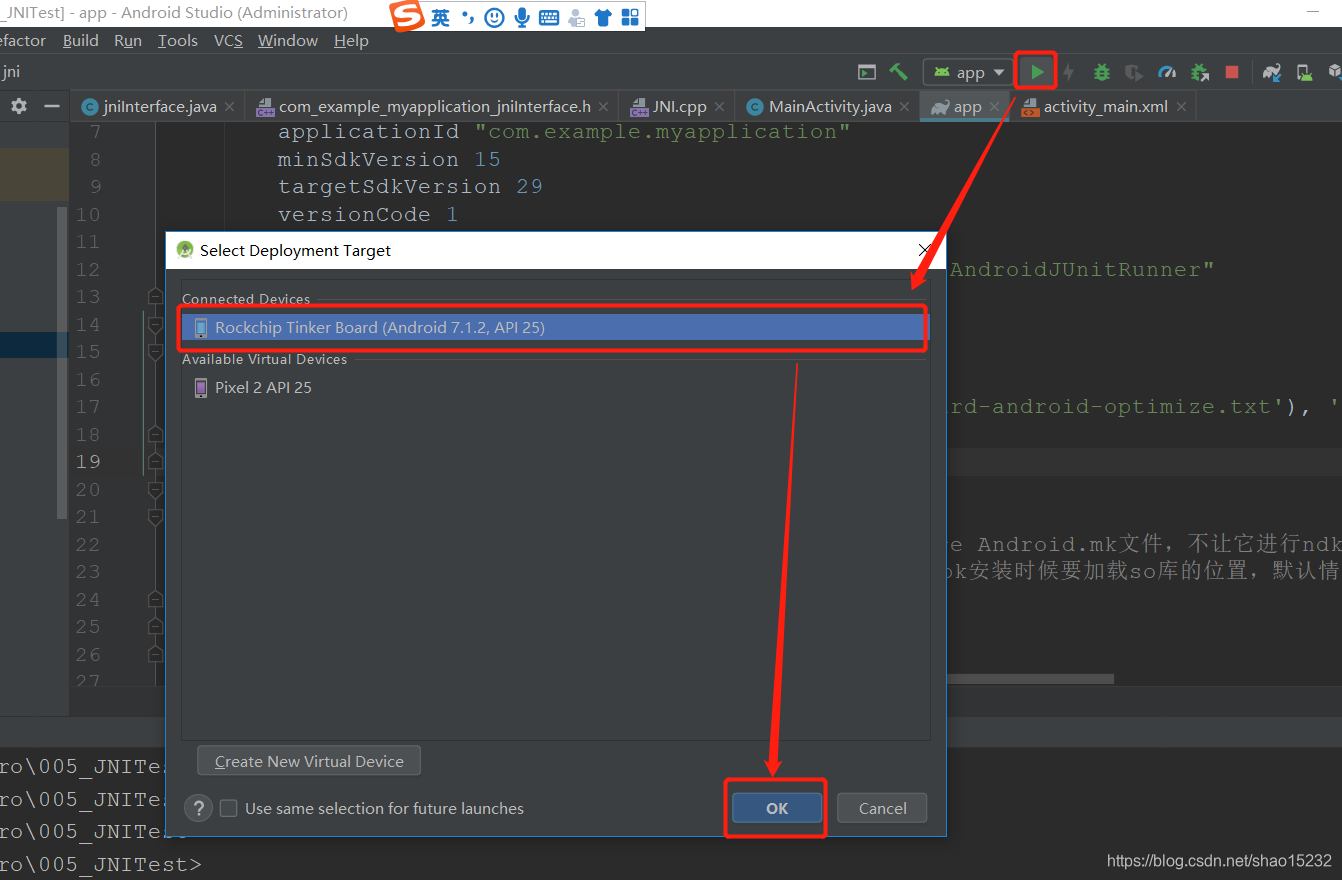Toggle Sogou 英 language mode
1342x880 pixels.
pyautogui.click(x=440, y=18)
